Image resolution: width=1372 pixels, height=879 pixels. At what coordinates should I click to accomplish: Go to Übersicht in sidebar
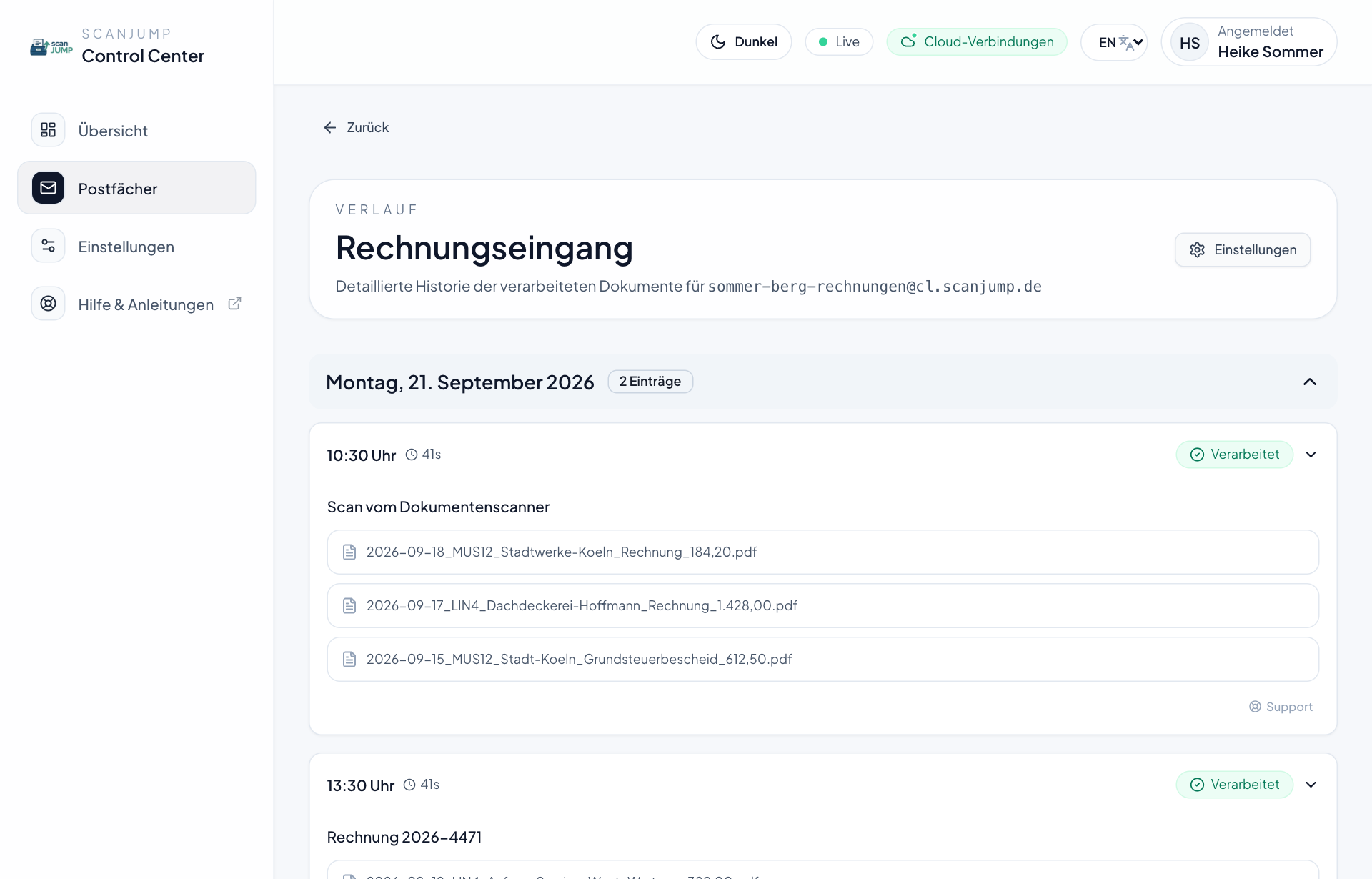point(136,130)
